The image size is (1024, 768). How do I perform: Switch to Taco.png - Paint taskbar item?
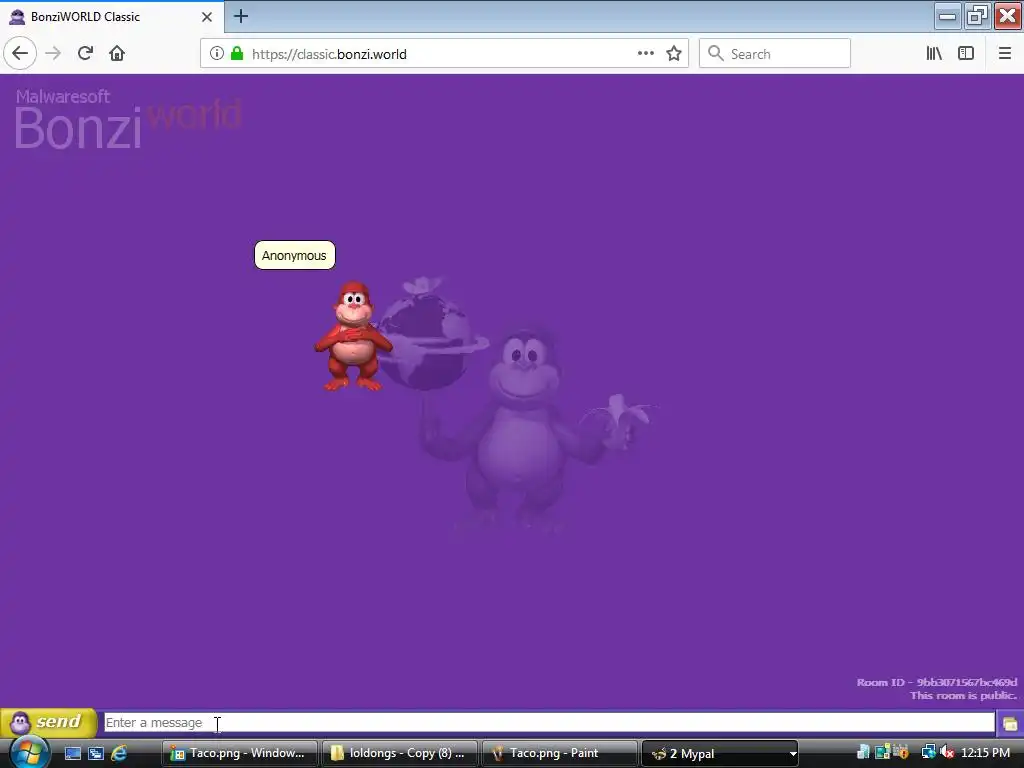point(560,753)
